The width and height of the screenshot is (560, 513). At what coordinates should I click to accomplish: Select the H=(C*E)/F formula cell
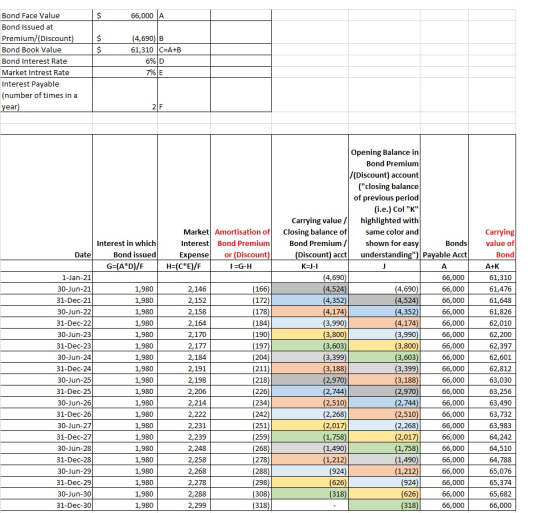(184, 266)
